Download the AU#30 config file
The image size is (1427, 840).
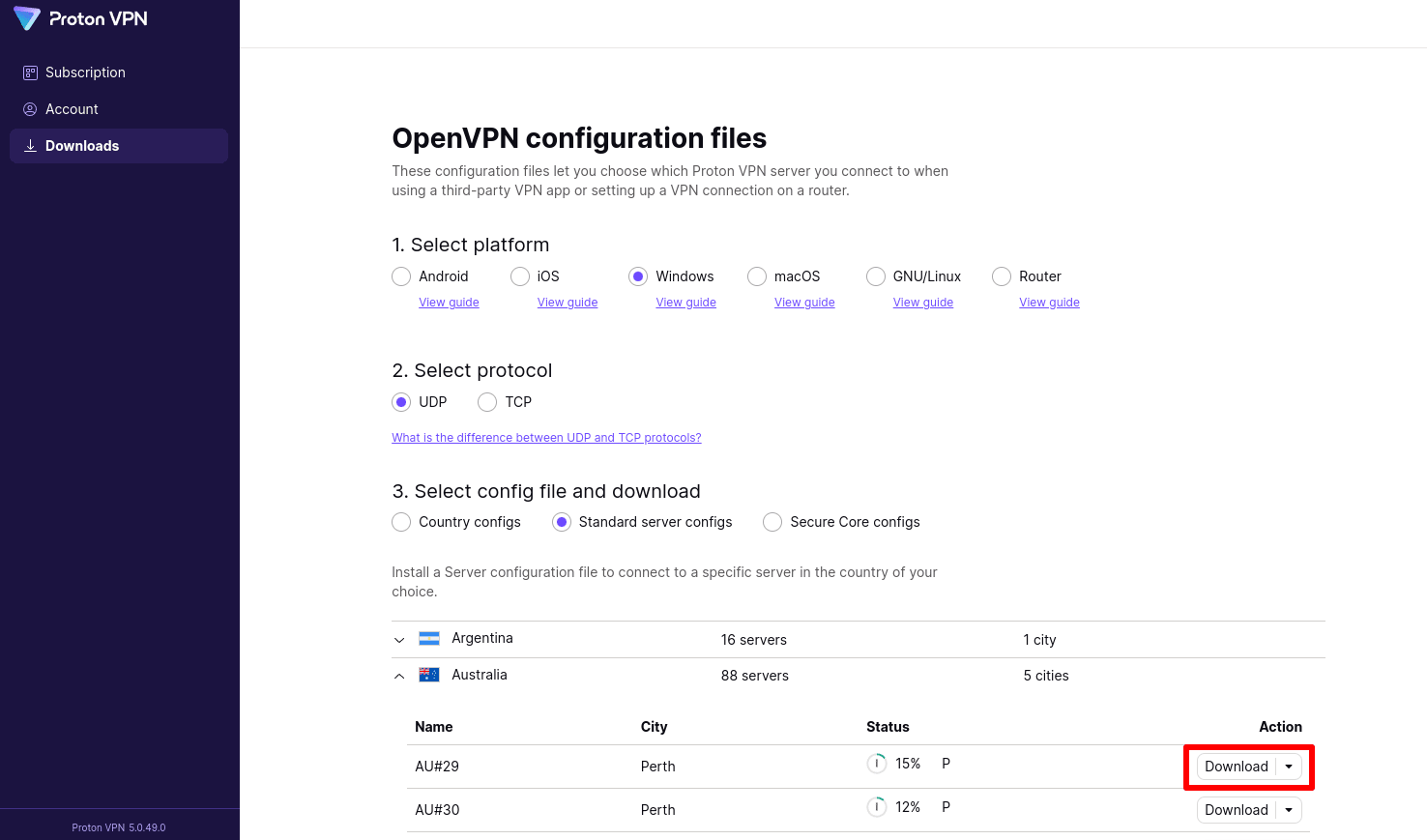(1236, 810)
